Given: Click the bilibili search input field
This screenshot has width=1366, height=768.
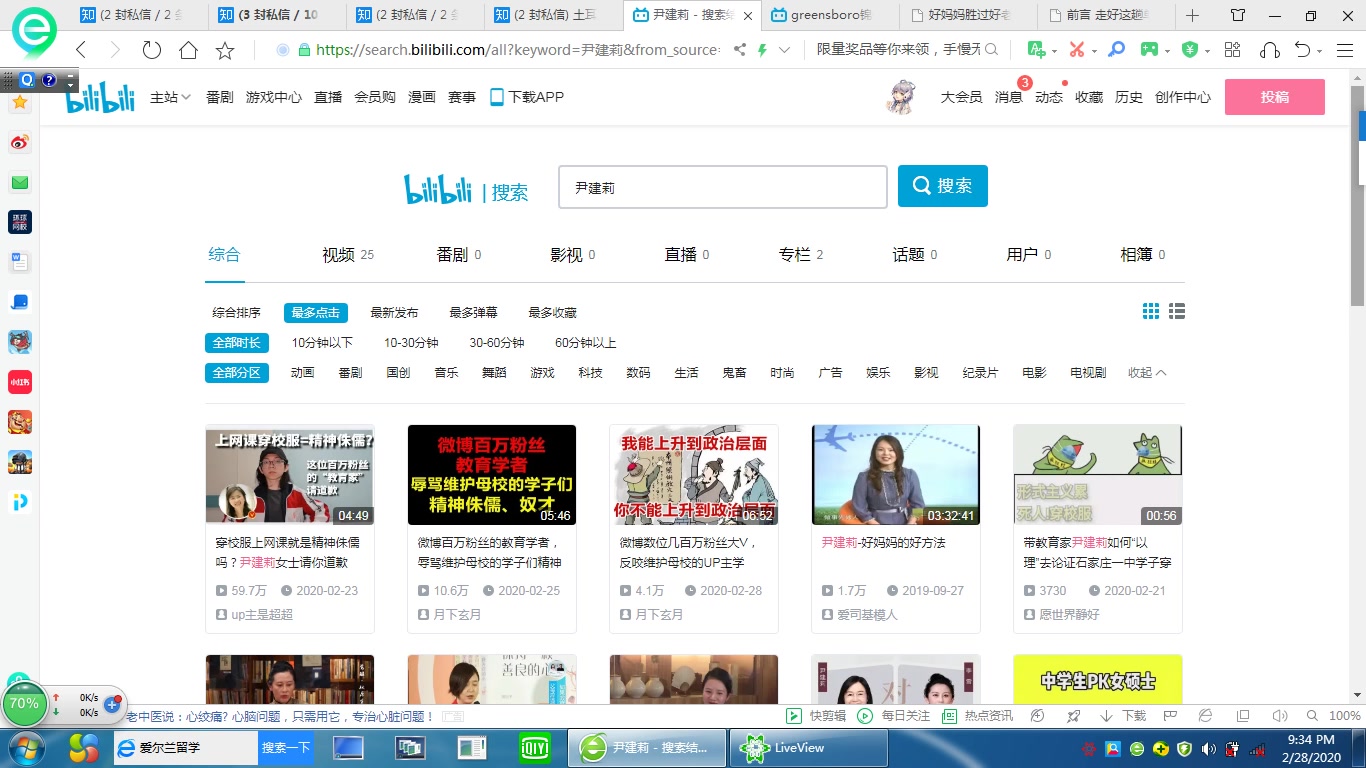Looking at the screenshot, I should (x=723, y=187).
